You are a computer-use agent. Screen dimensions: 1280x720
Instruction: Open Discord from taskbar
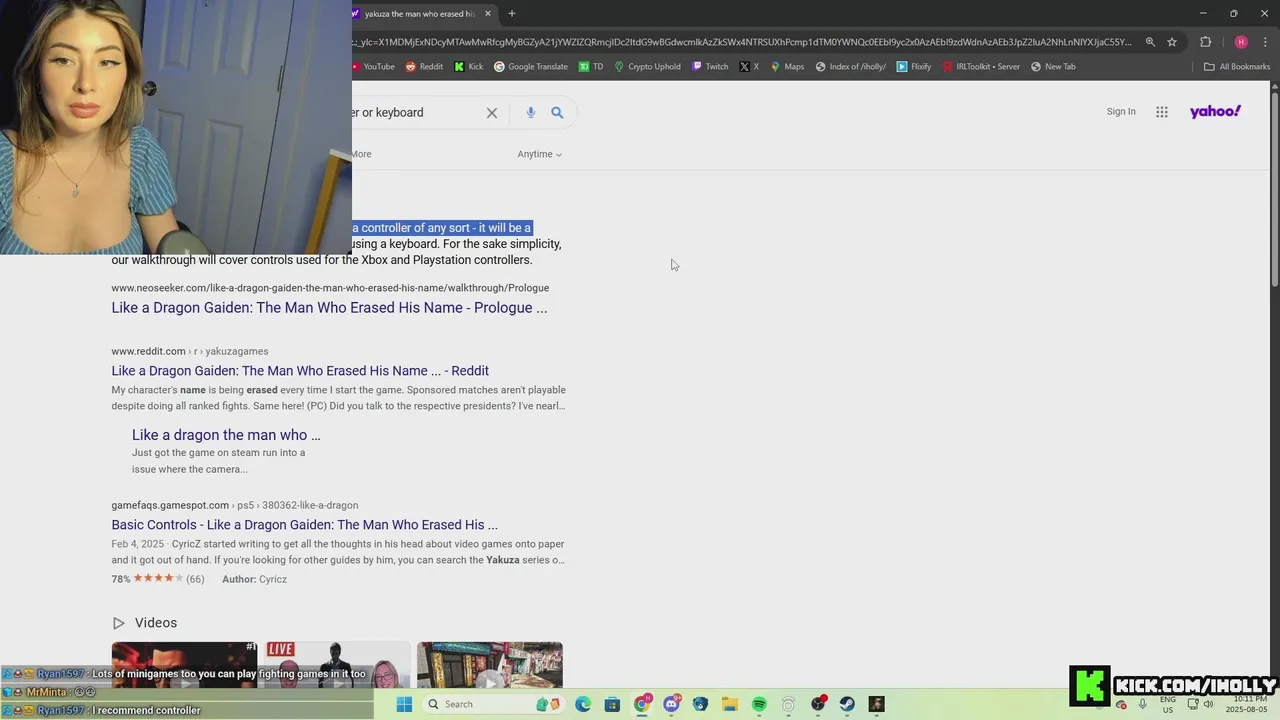(671, 704)
